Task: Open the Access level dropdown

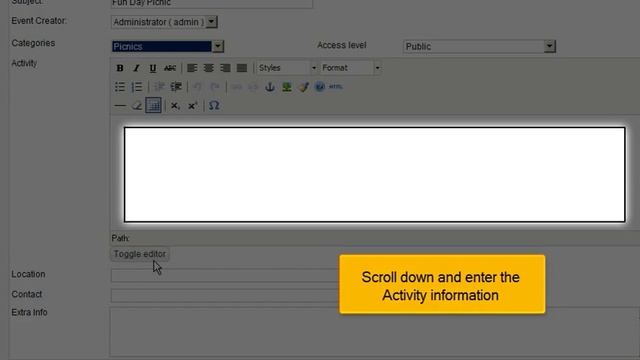Action: [479, 47]
